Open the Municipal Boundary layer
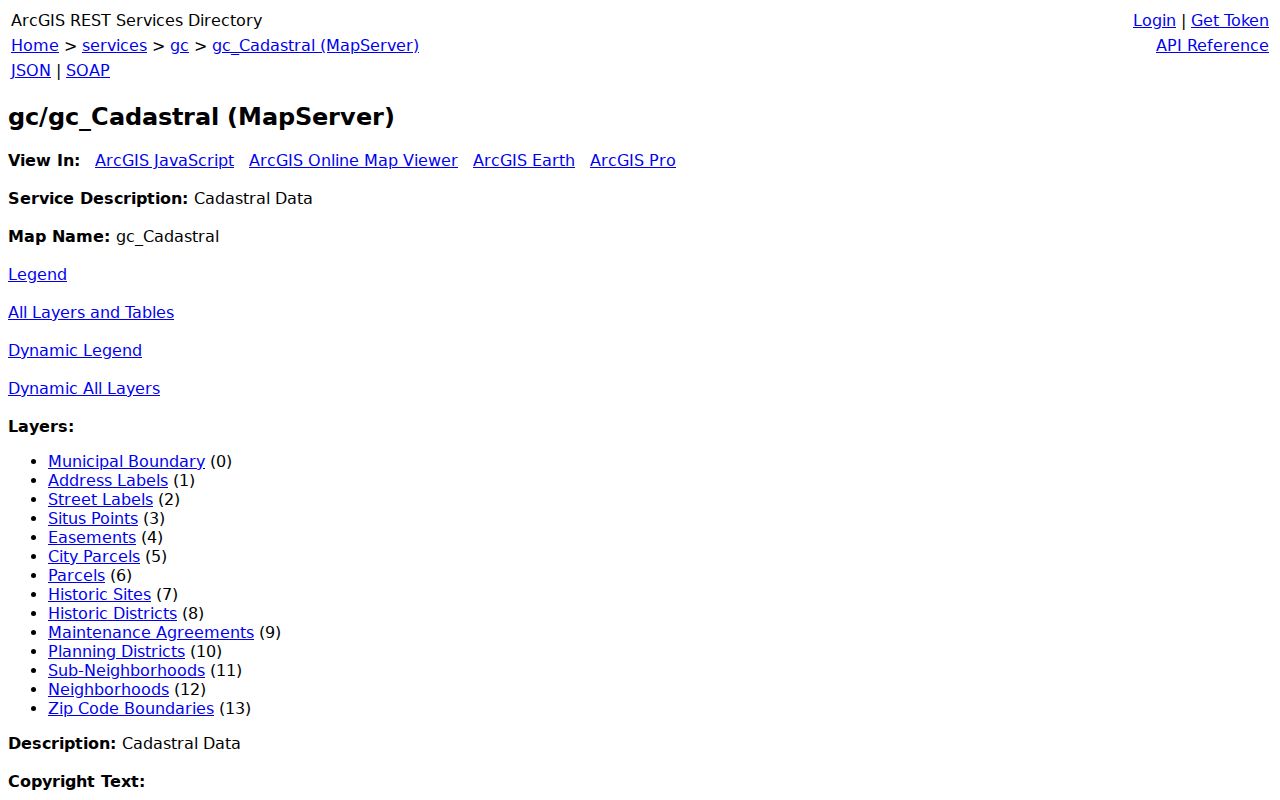Screen dimensions: 1280x800 point(126,461)
